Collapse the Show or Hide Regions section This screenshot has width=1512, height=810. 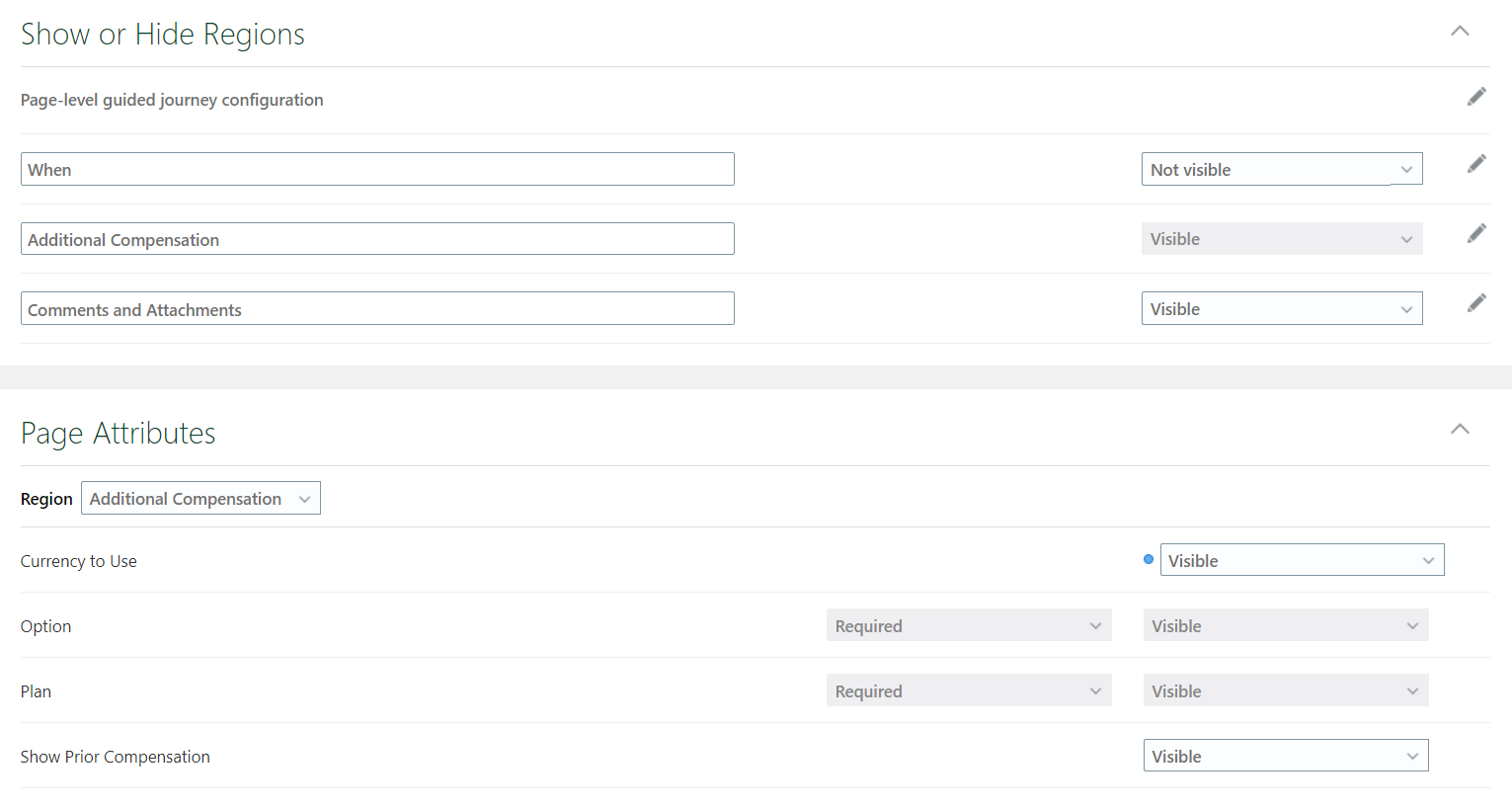point(1460,31)
